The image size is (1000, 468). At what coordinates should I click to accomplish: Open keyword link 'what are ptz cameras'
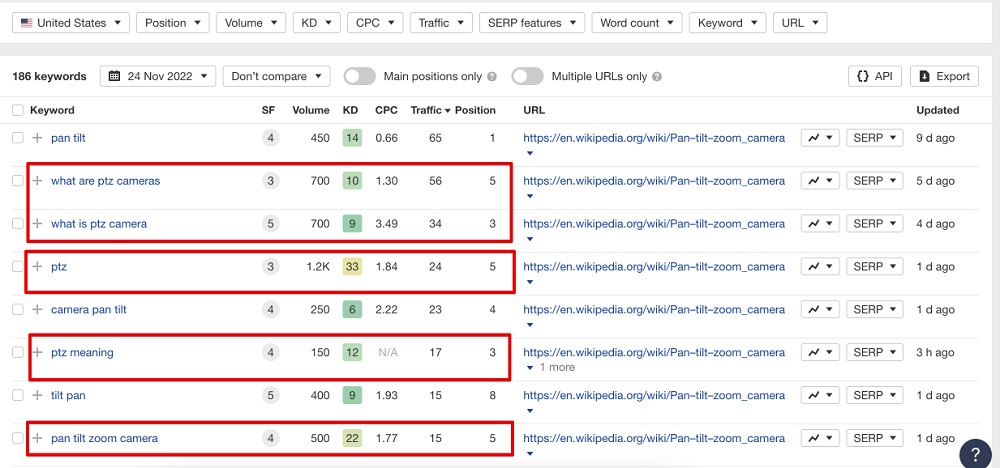pyautogui.click(x=105, y=180)
